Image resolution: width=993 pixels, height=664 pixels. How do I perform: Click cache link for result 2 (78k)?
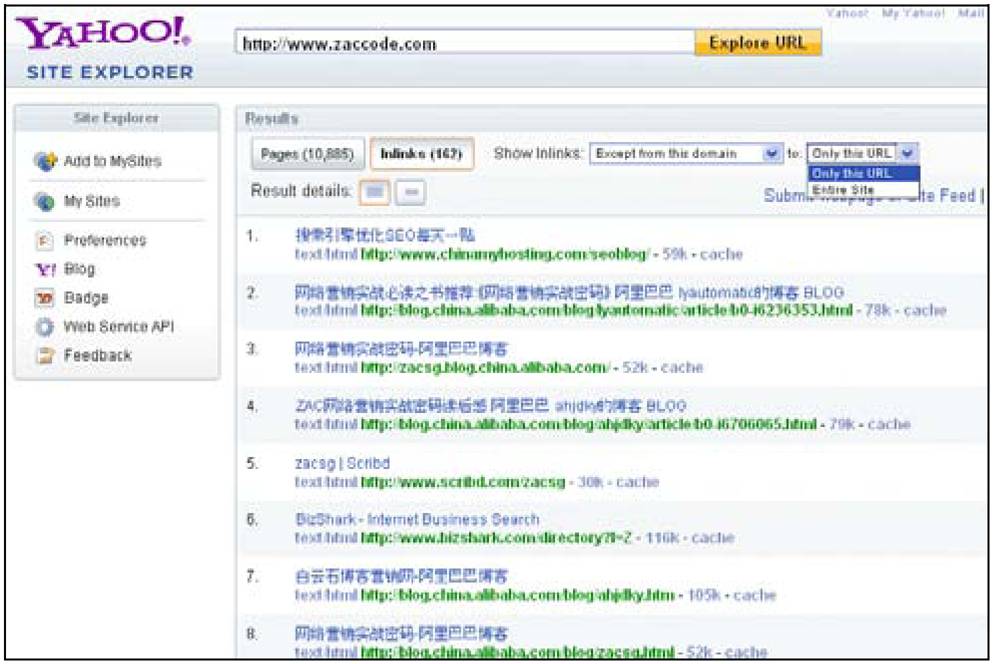point(925,310)
